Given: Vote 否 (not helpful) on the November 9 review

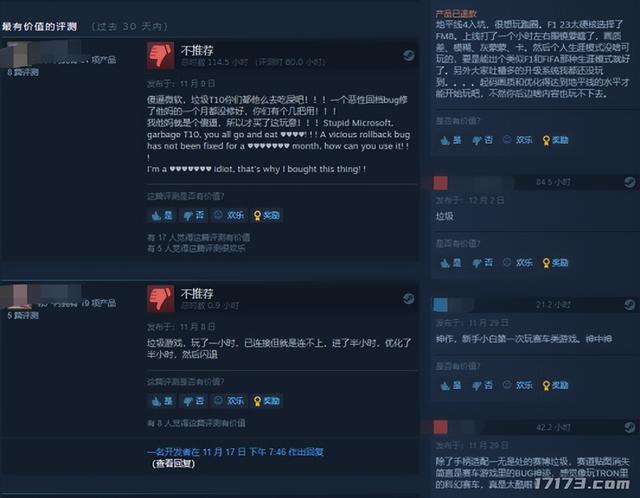Looking at the screenshot, I should pyautogui.click(x=193, y=216).
